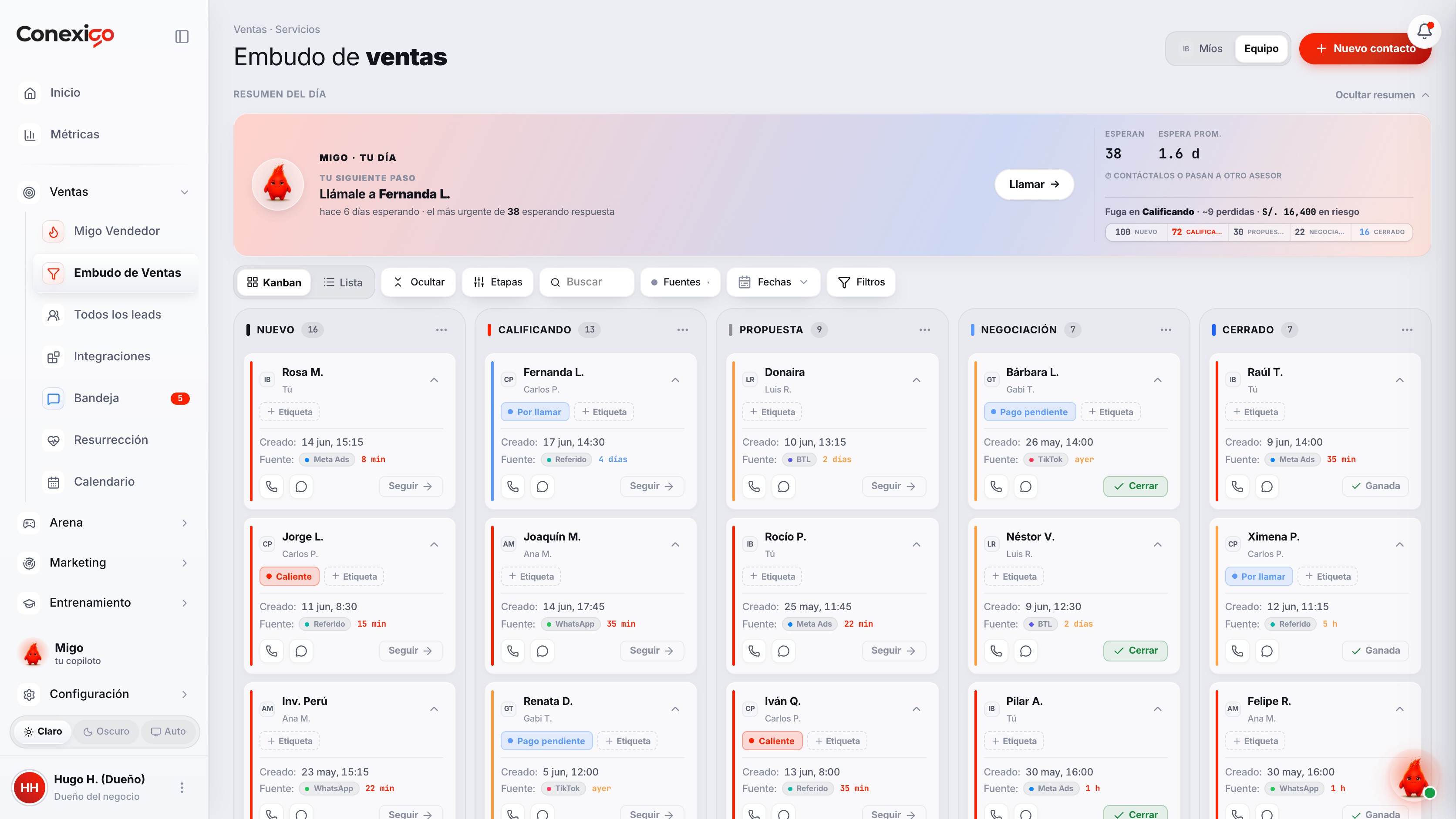The height and width of the screenshot is (819, 1456).
Task: Collapse the sidebar panel icon
Action: [182, 36]
